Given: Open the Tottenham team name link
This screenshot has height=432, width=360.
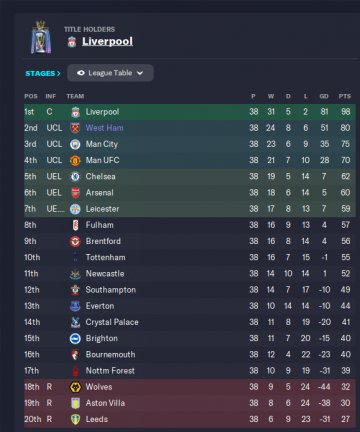Looking at the screenshot, I should pos(106,257).
